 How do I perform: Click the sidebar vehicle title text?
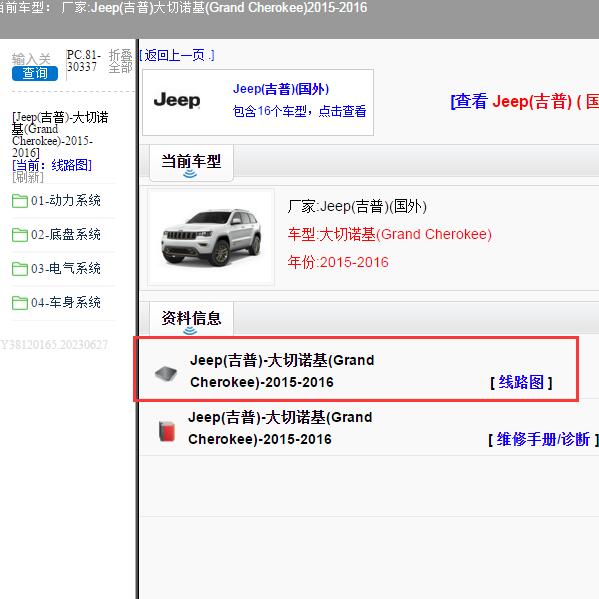tap(60, 134)
